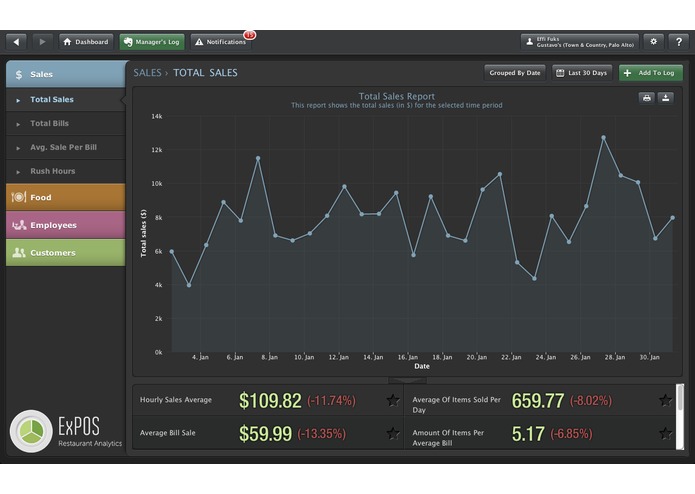The width and height of the screenshot is (695, 494).
Task: Open settings with the gear icon
Action: click(x=653, y=42)
